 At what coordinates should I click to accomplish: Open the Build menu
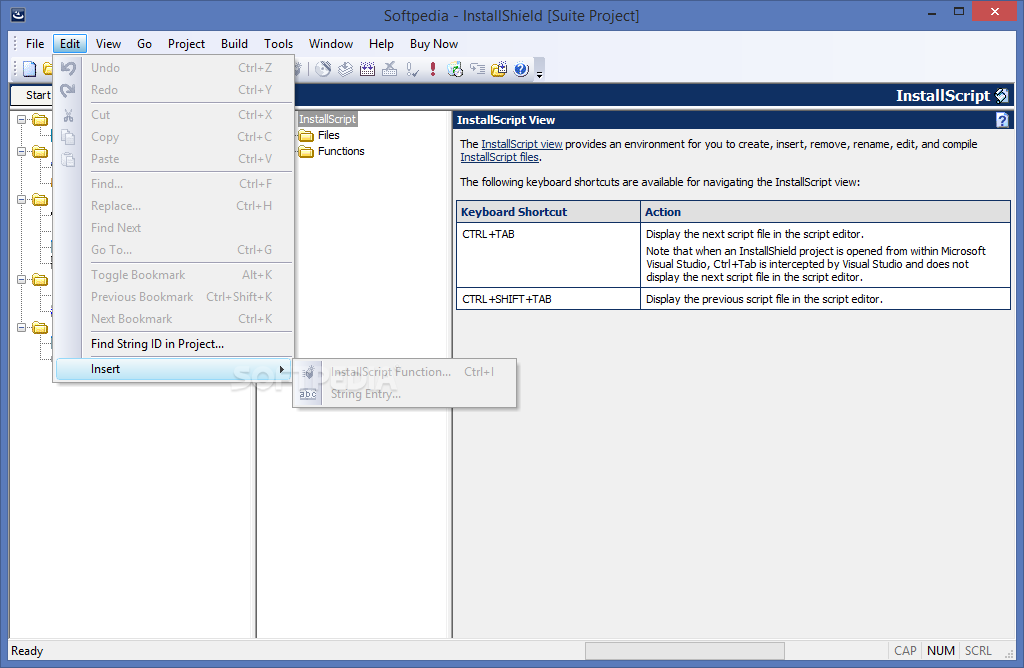(234, 44)
